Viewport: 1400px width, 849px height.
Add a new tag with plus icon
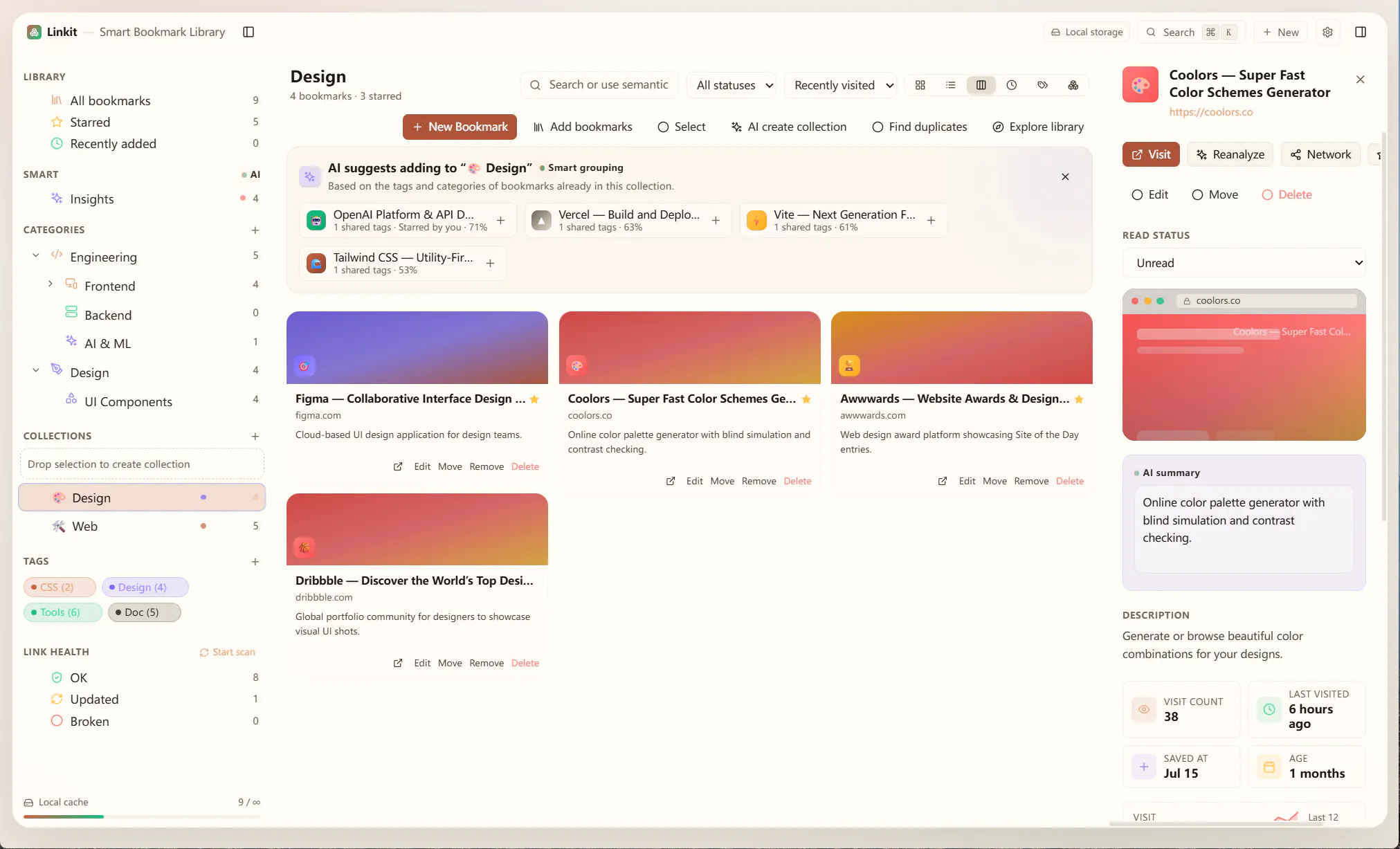(255, 561)
